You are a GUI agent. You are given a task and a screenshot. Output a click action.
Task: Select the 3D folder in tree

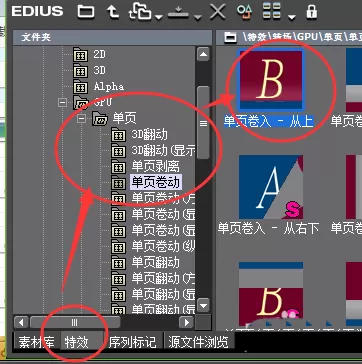pos(99,70)
